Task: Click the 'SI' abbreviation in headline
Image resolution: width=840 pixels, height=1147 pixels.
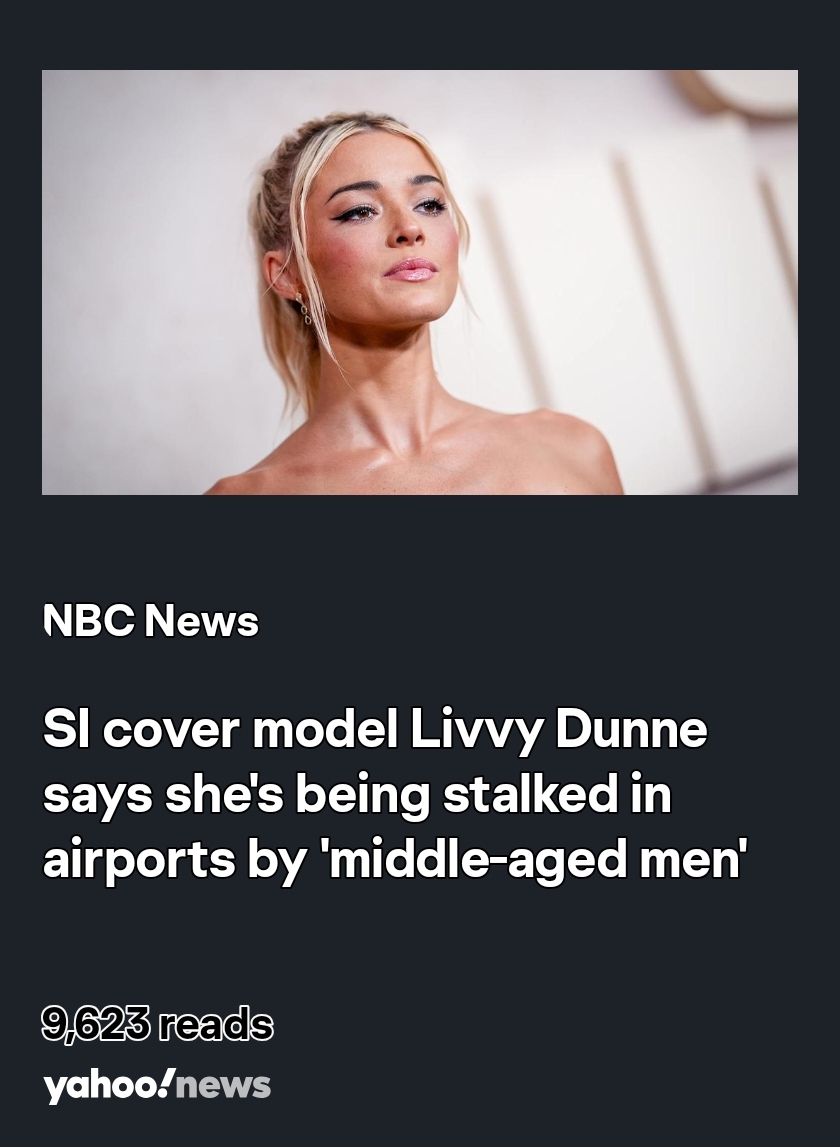Action: [x=67, y=729]
